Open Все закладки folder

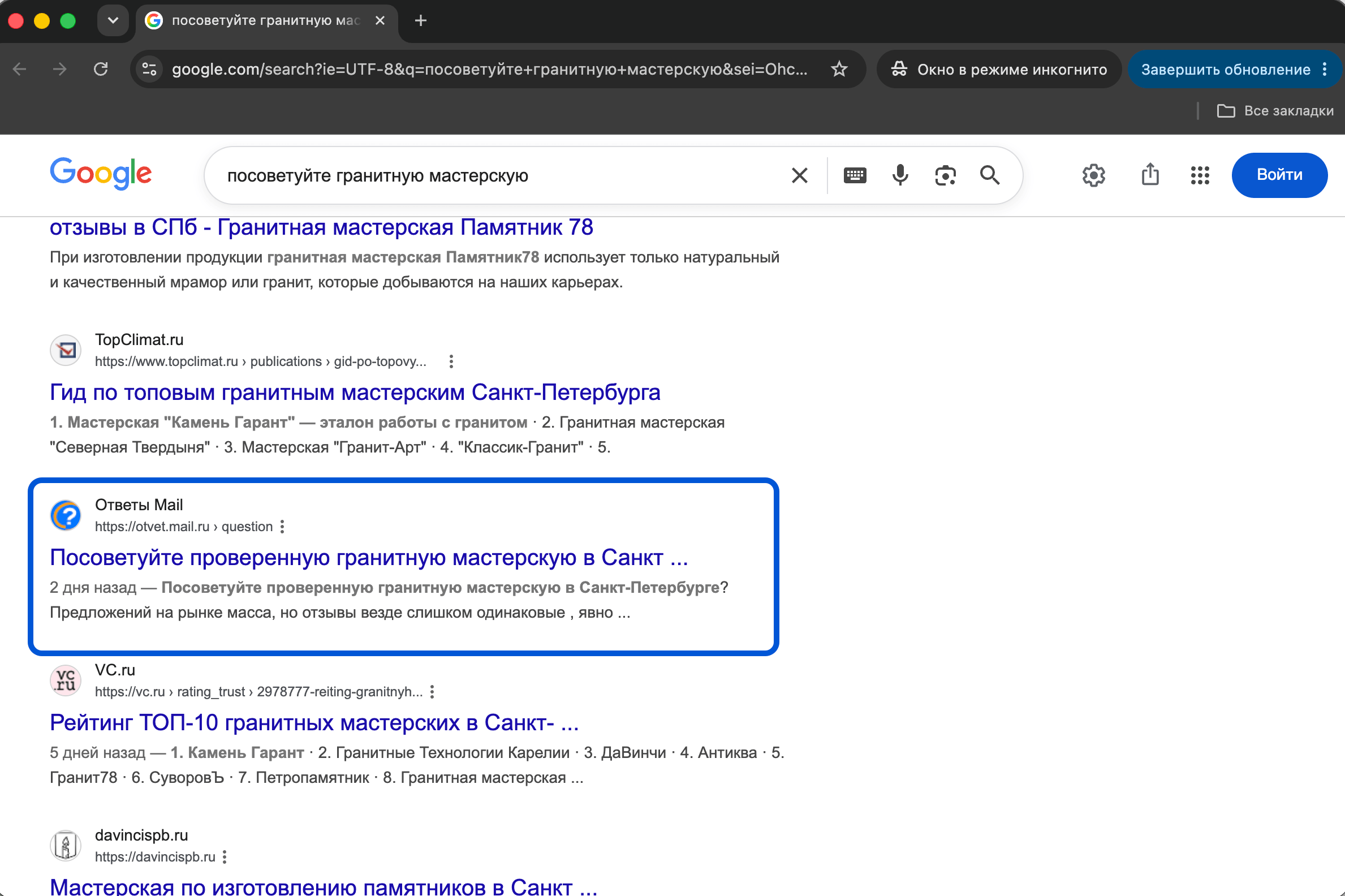pyautogui.click(x=1275, y=111)
